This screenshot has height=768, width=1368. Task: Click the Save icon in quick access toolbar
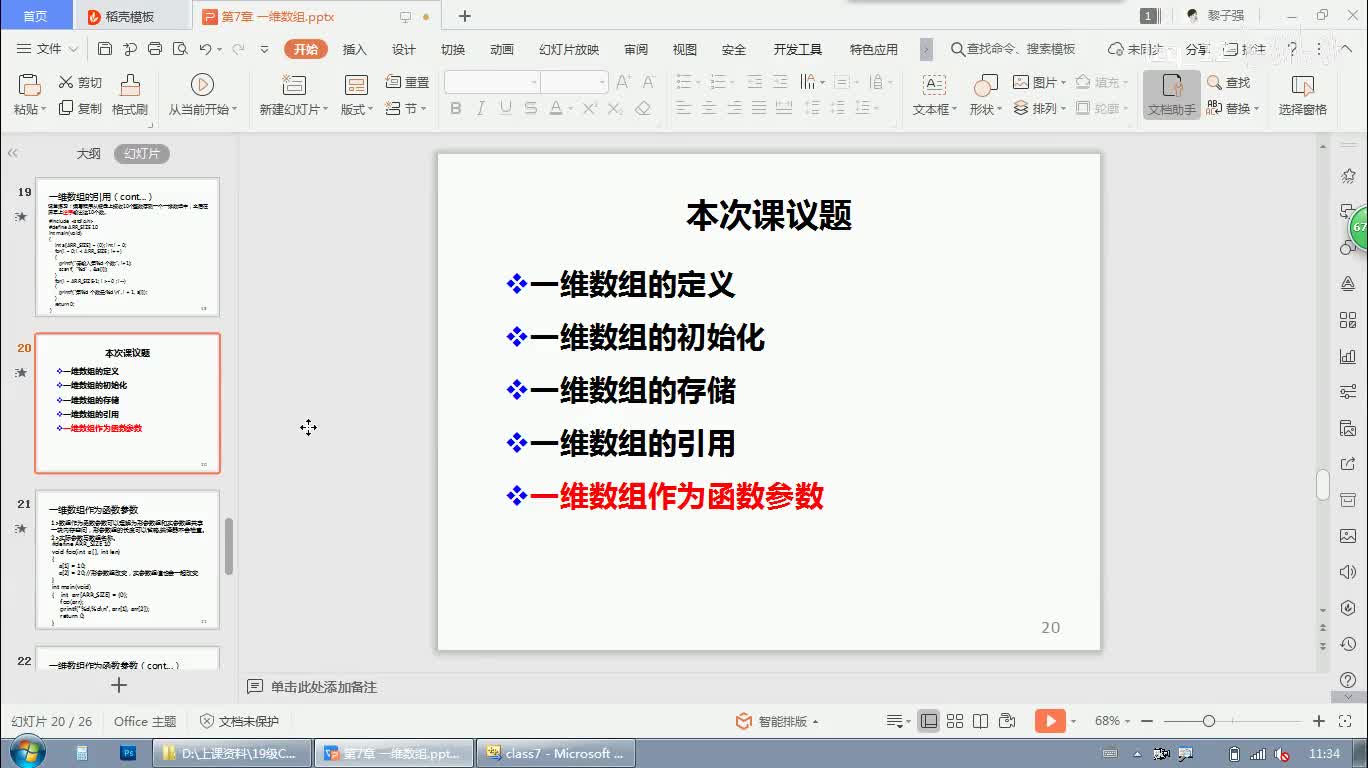pos(105,48)
